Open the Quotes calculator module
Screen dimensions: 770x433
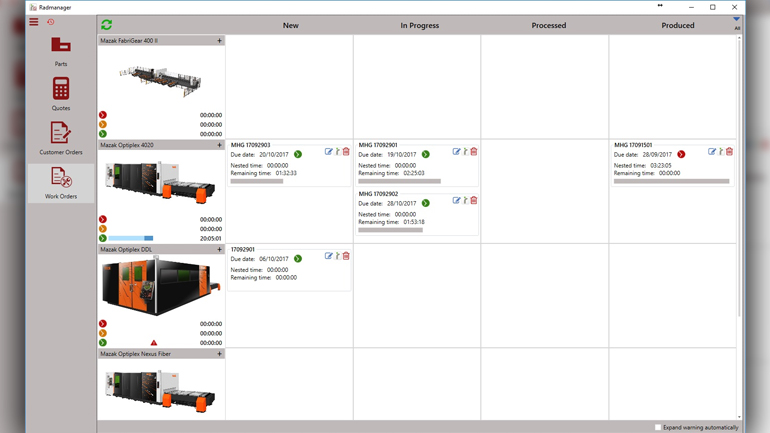(61, 93)
